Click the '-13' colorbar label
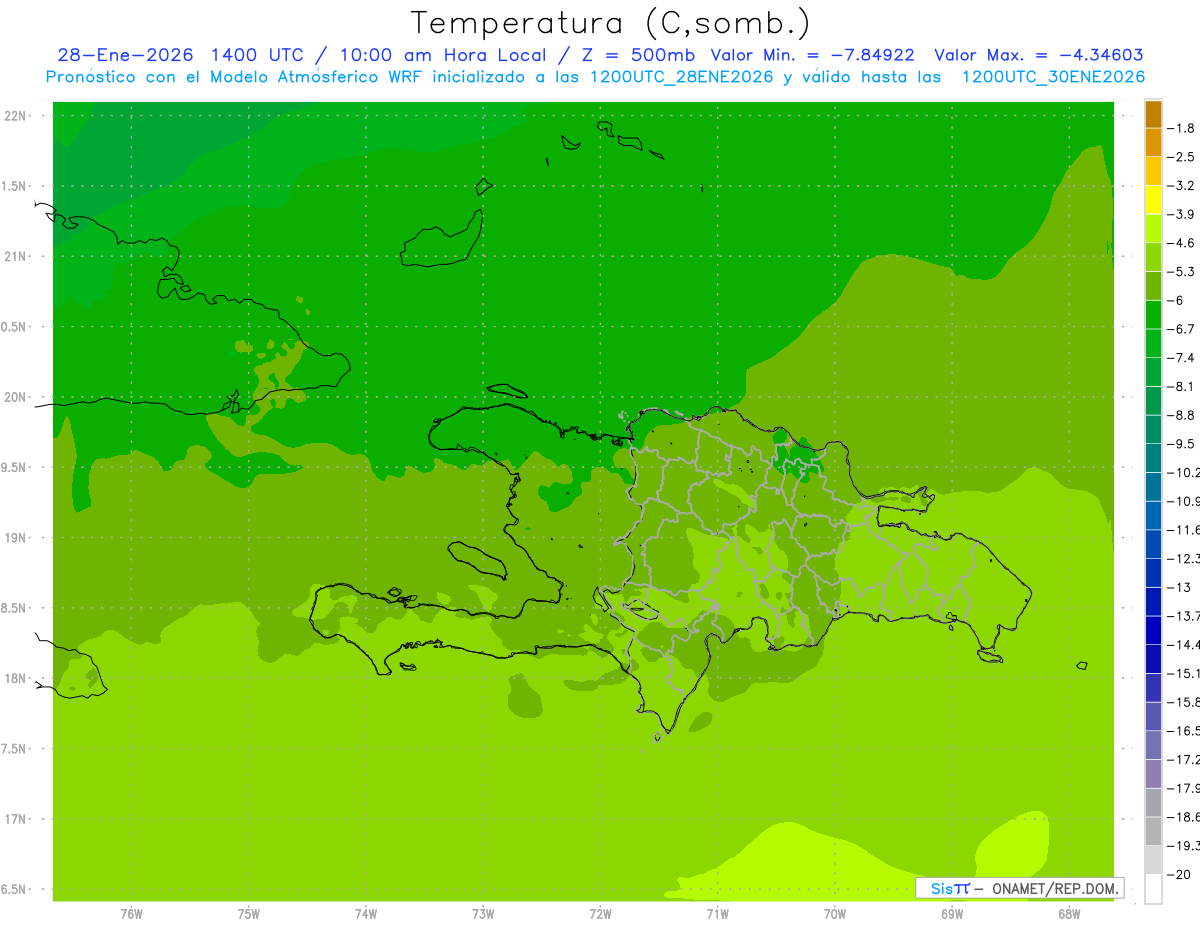Screen dimensions: 1200x927 tap(1180, 587)
